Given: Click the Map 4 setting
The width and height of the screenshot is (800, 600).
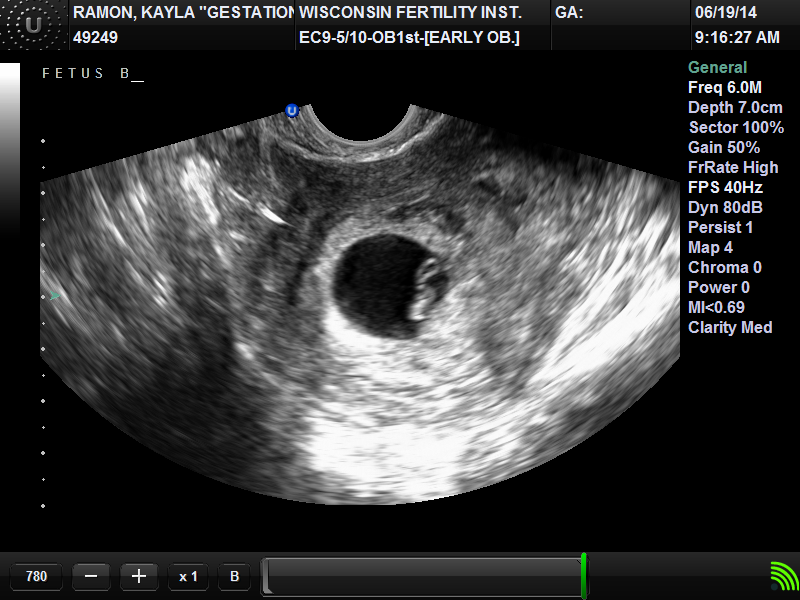Looking at the screenshot, I should click(710, 247).
